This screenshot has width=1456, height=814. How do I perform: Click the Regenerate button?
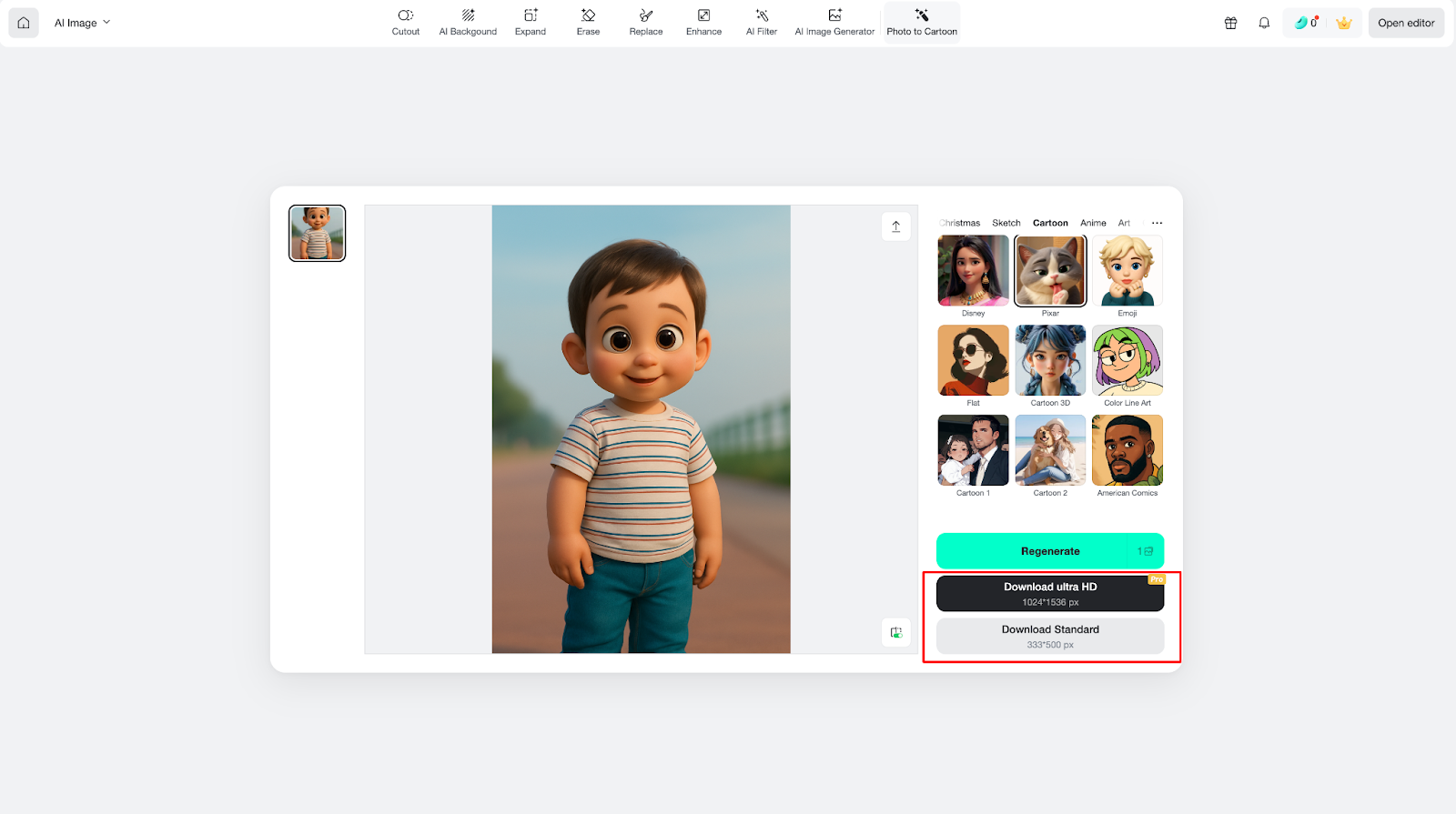(1049, 551)
